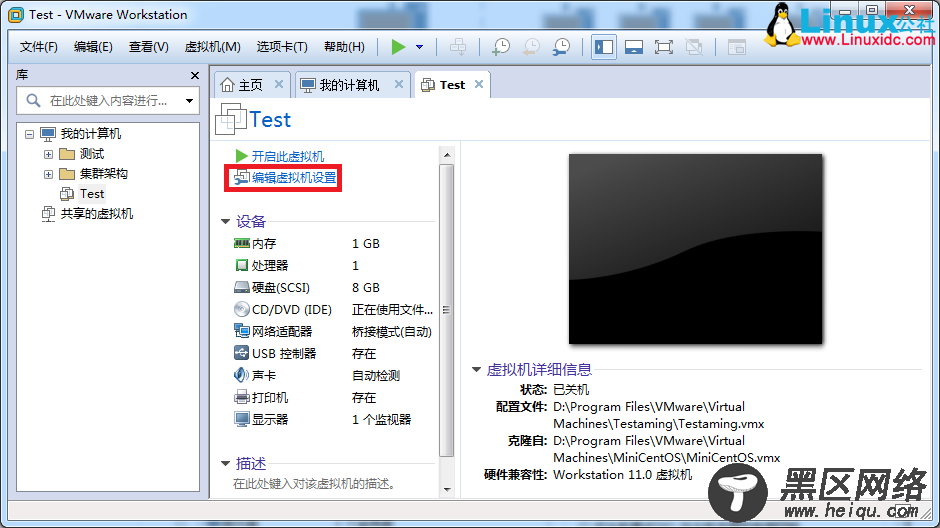Viewport: 940px width, 528px height.
Task: Expand the 集群架构 folder node
Action: click(x=49, y=174)
